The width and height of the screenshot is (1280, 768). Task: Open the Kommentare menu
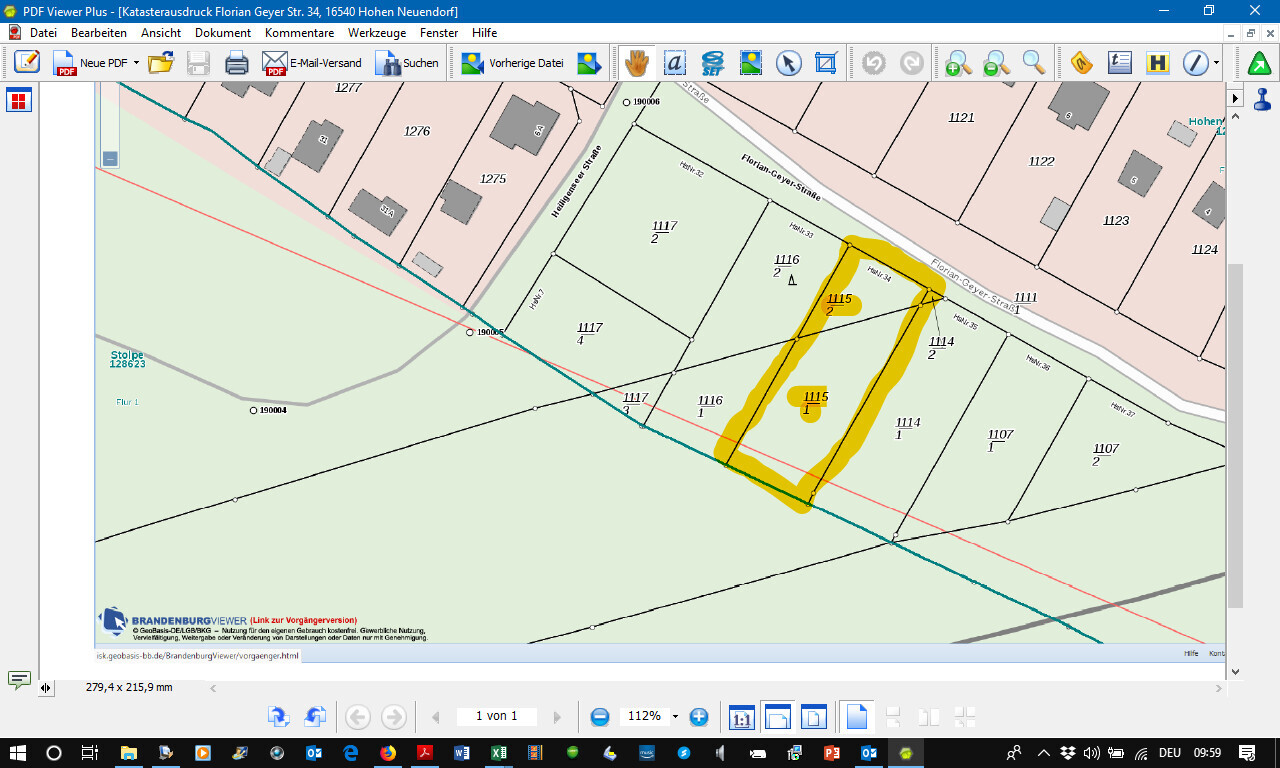(x=301, y=33)
